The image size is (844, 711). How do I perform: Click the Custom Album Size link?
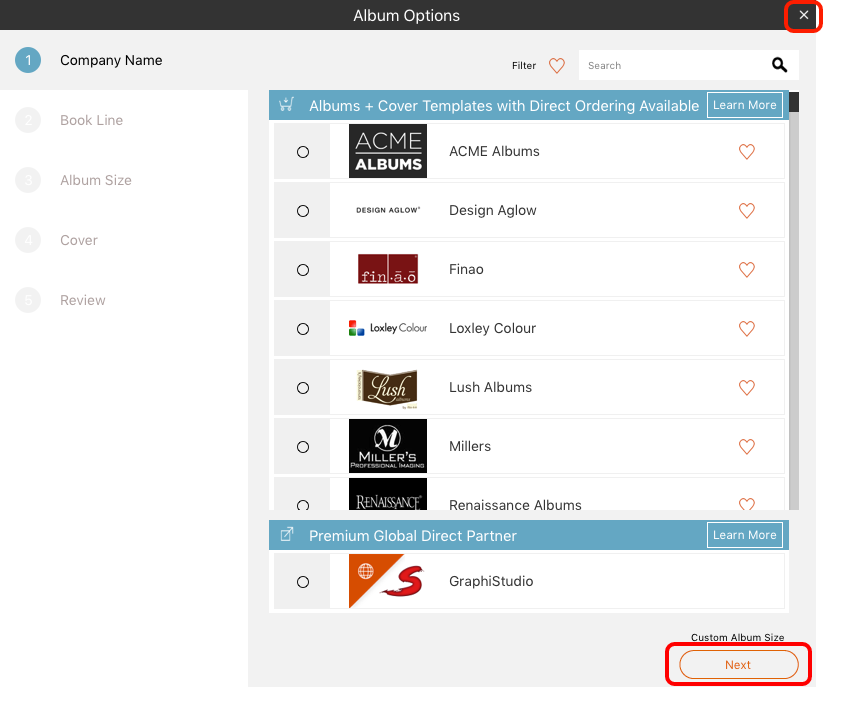737,637
